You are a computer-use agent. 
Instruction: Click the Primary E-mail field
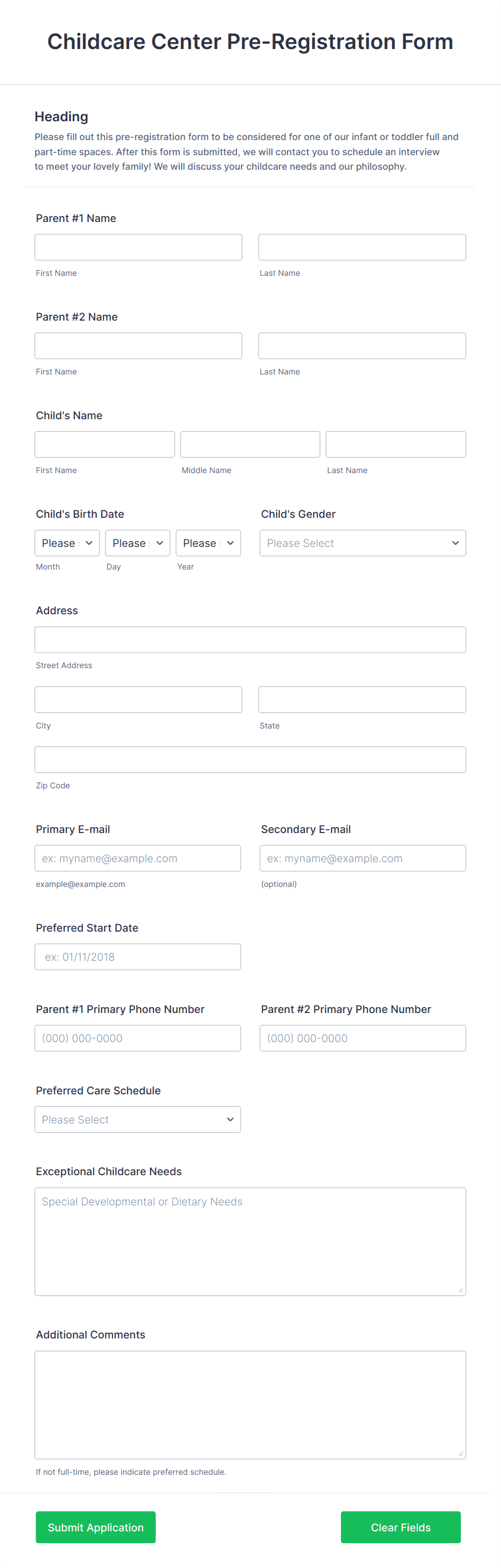click(137, 858)
